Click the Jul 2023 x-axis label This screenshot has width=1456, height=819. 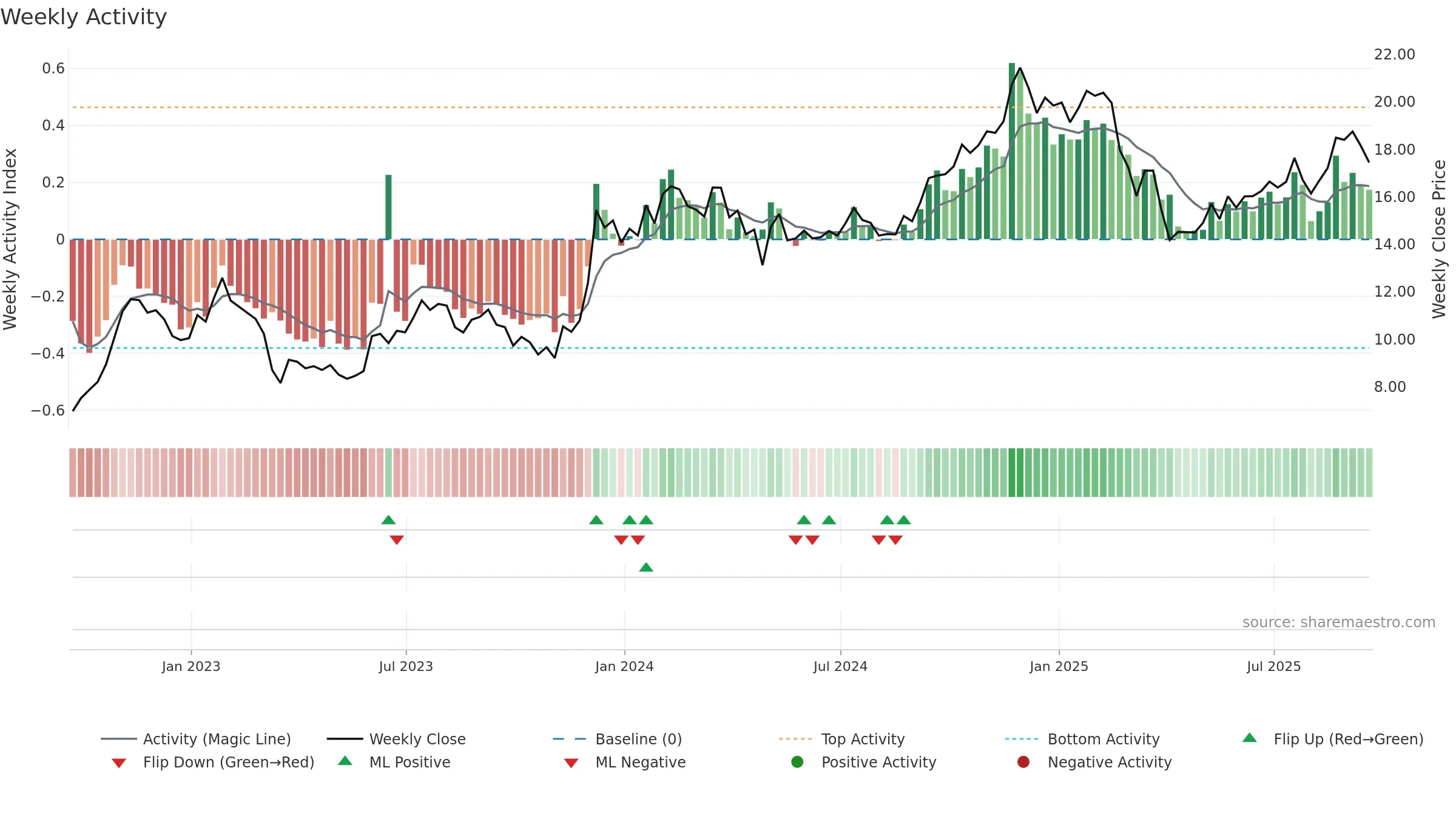406,667
